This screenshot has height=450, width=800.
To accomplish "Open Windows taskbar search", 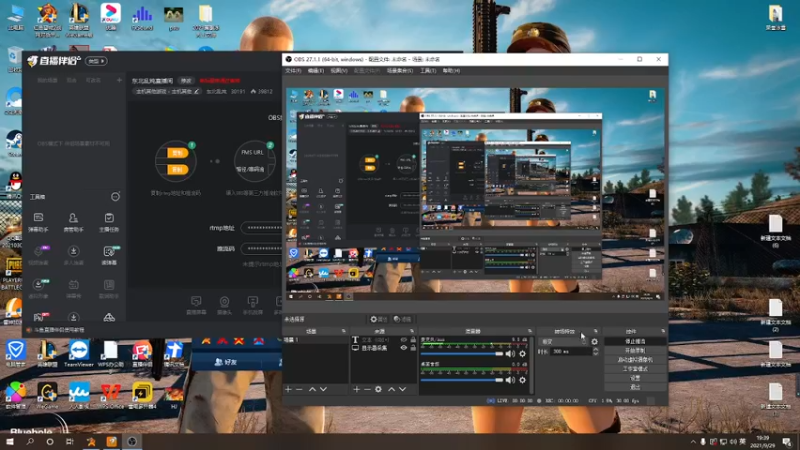I will click(x=30, y=441).
